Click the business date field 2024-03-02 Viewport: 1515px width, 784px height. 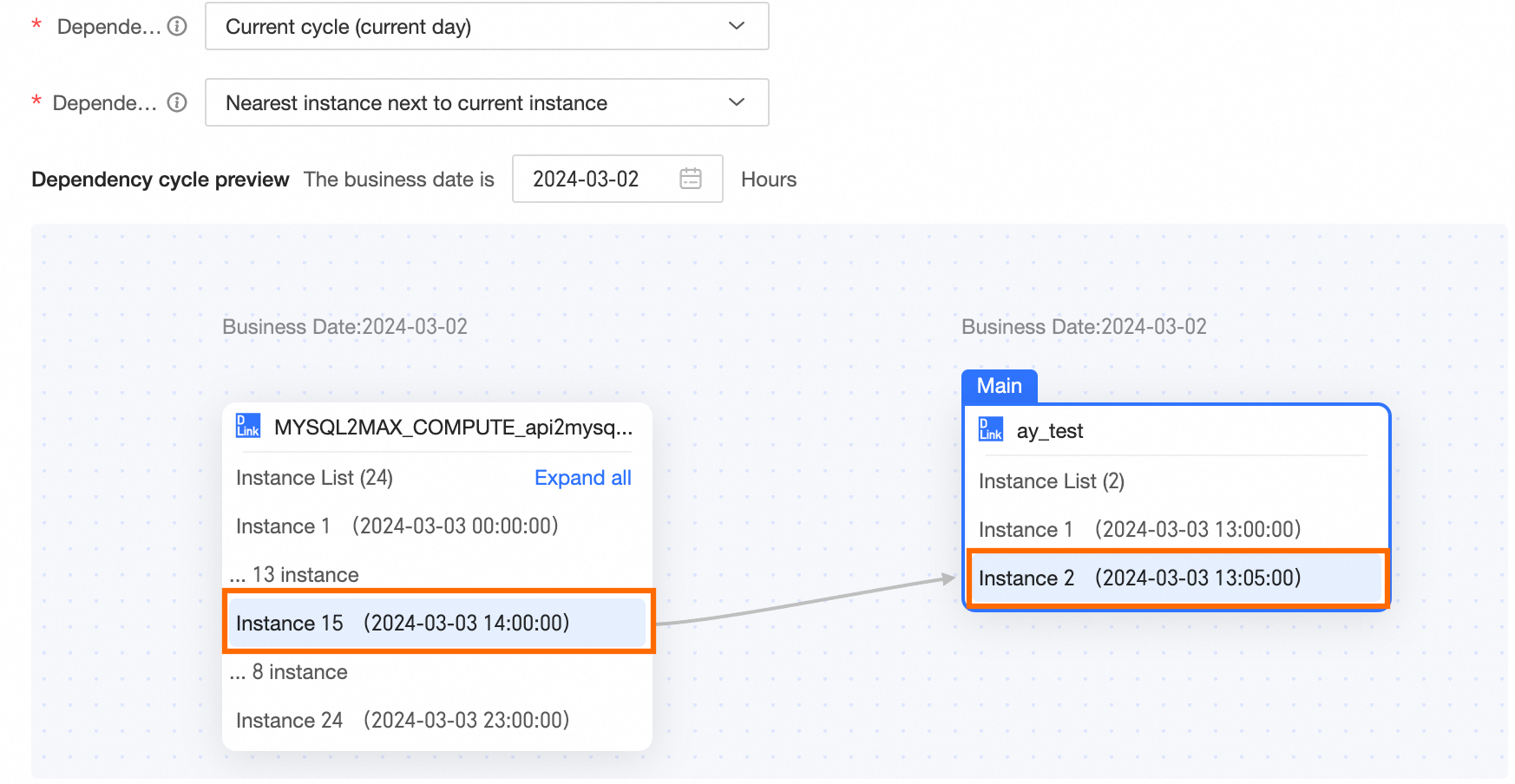[x=618, y=179]
